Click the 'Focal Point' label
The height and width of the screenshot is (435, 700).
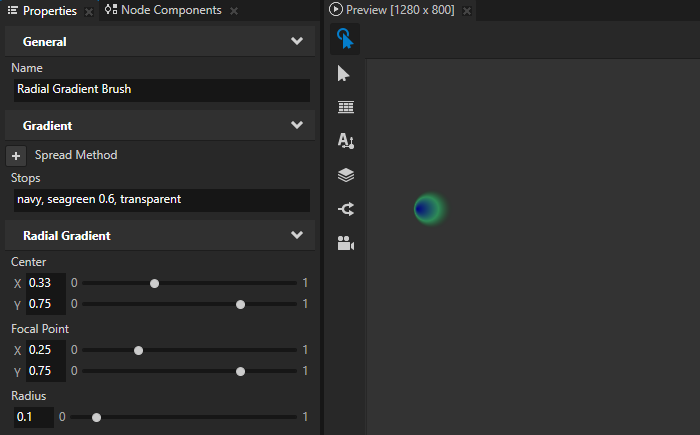40,329
